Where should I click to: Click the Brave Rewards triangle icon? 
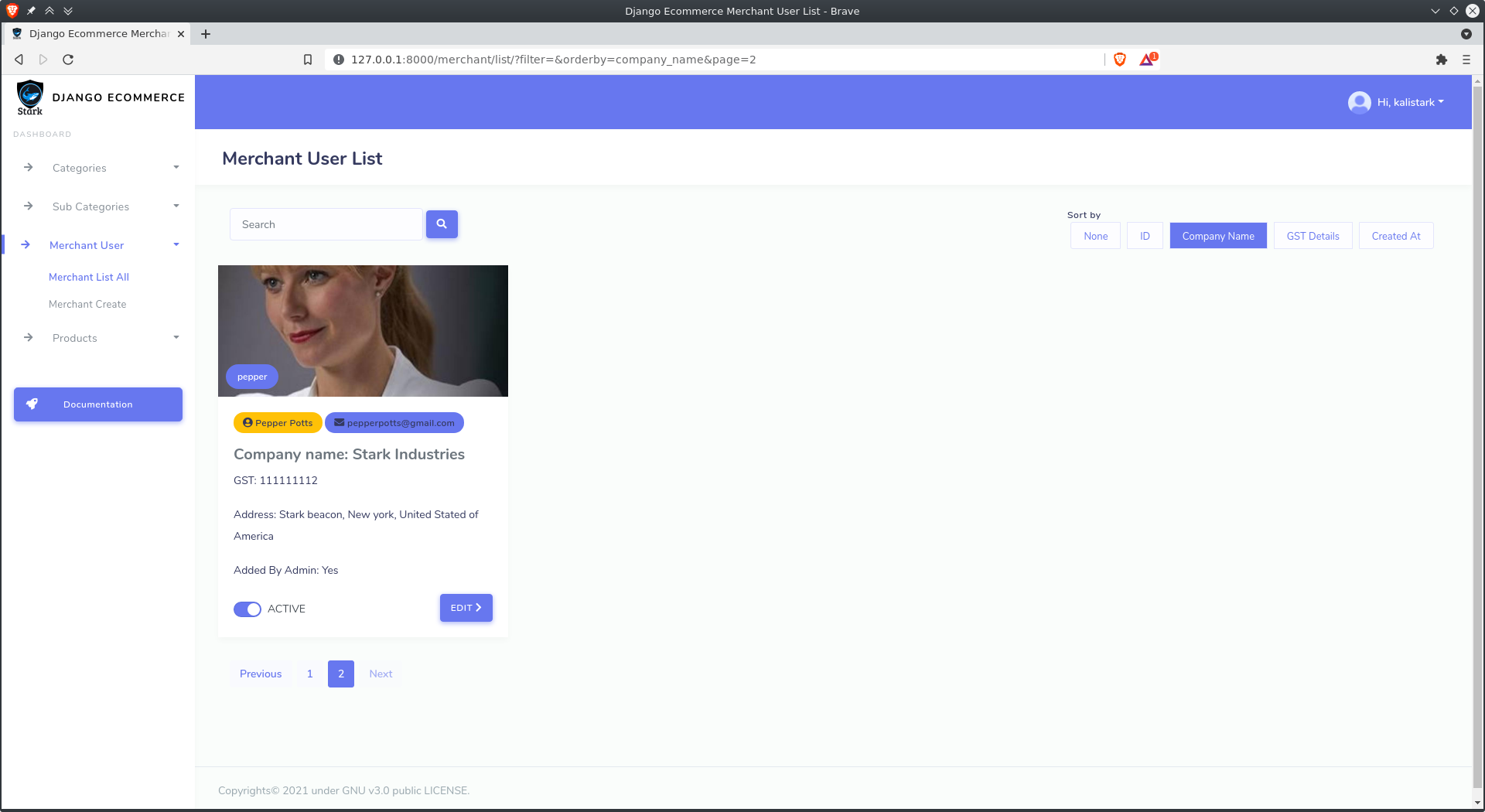1146,60
